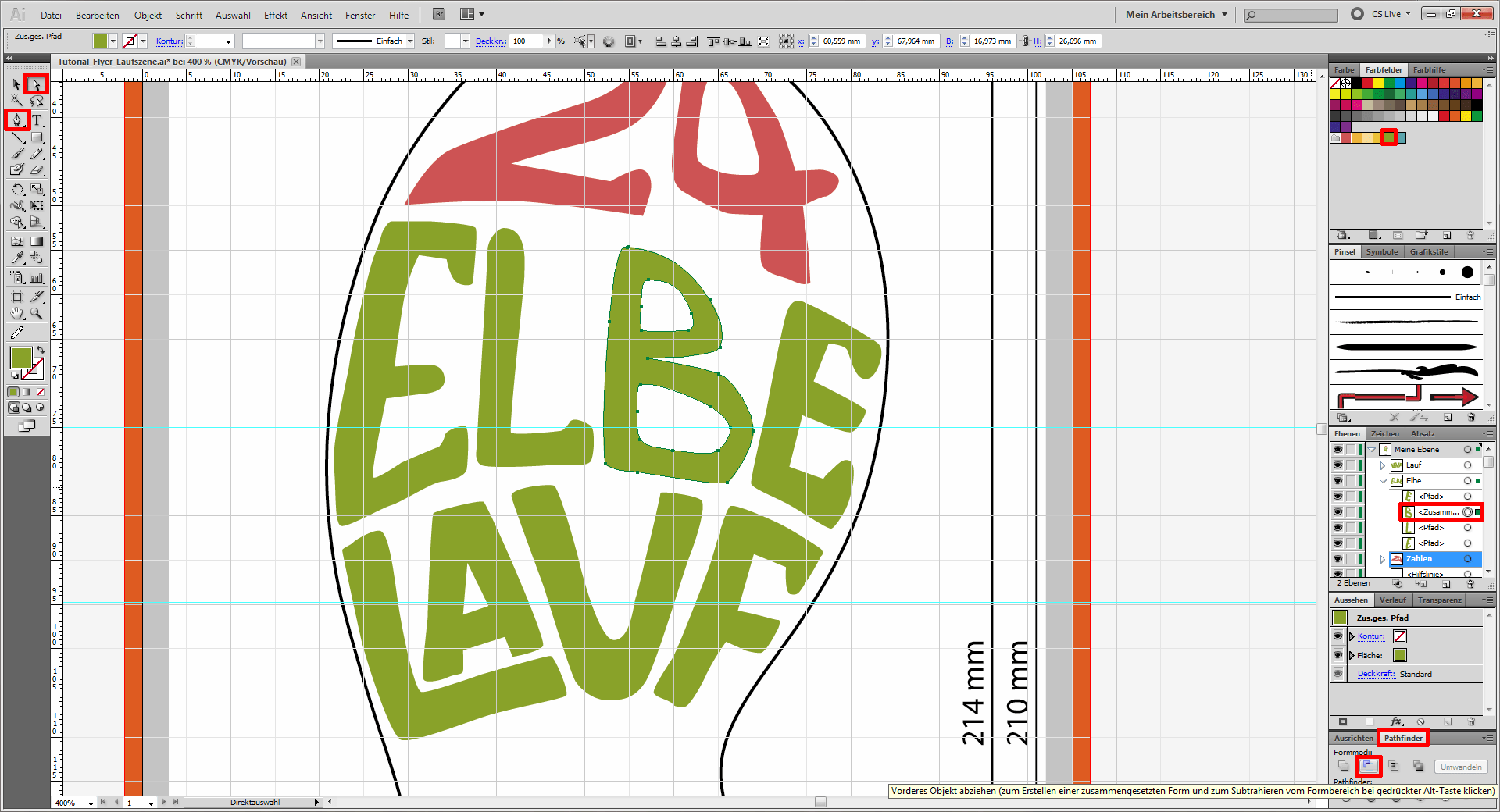Open the Mein Arbeitsbereich workspace dropdown
This screenshot has height=812, width=1500.
pyautogui.click(x=1176, y=15)
